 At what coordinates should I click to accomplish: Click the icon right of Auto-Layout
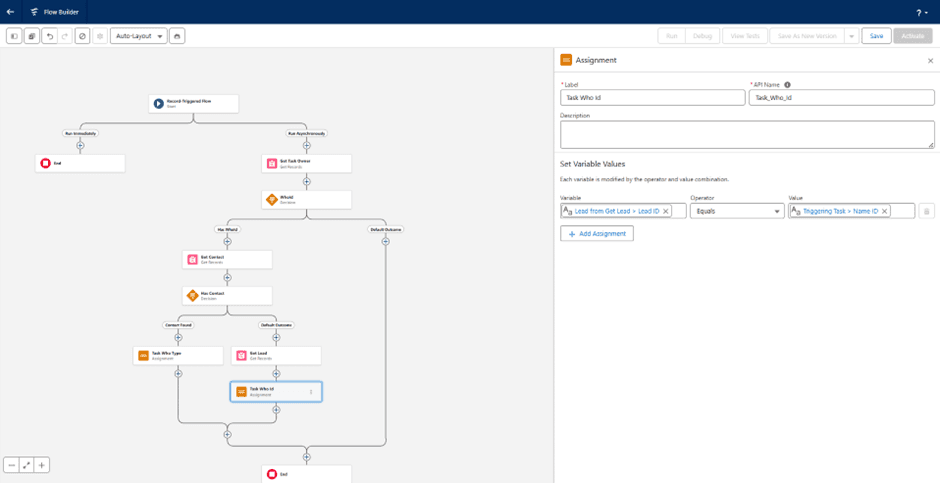click(177, 36)
